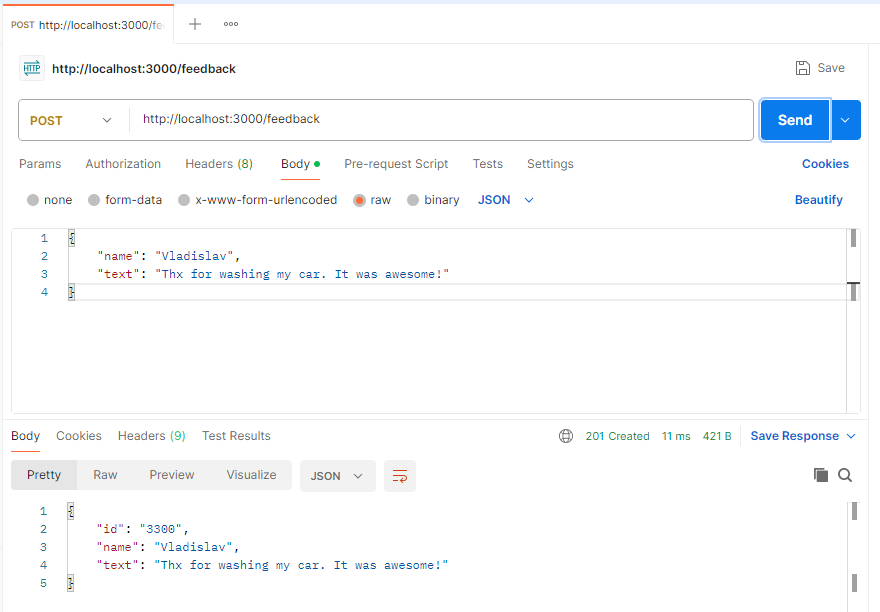Toggle the response word wrap icon

coord(400,476)
